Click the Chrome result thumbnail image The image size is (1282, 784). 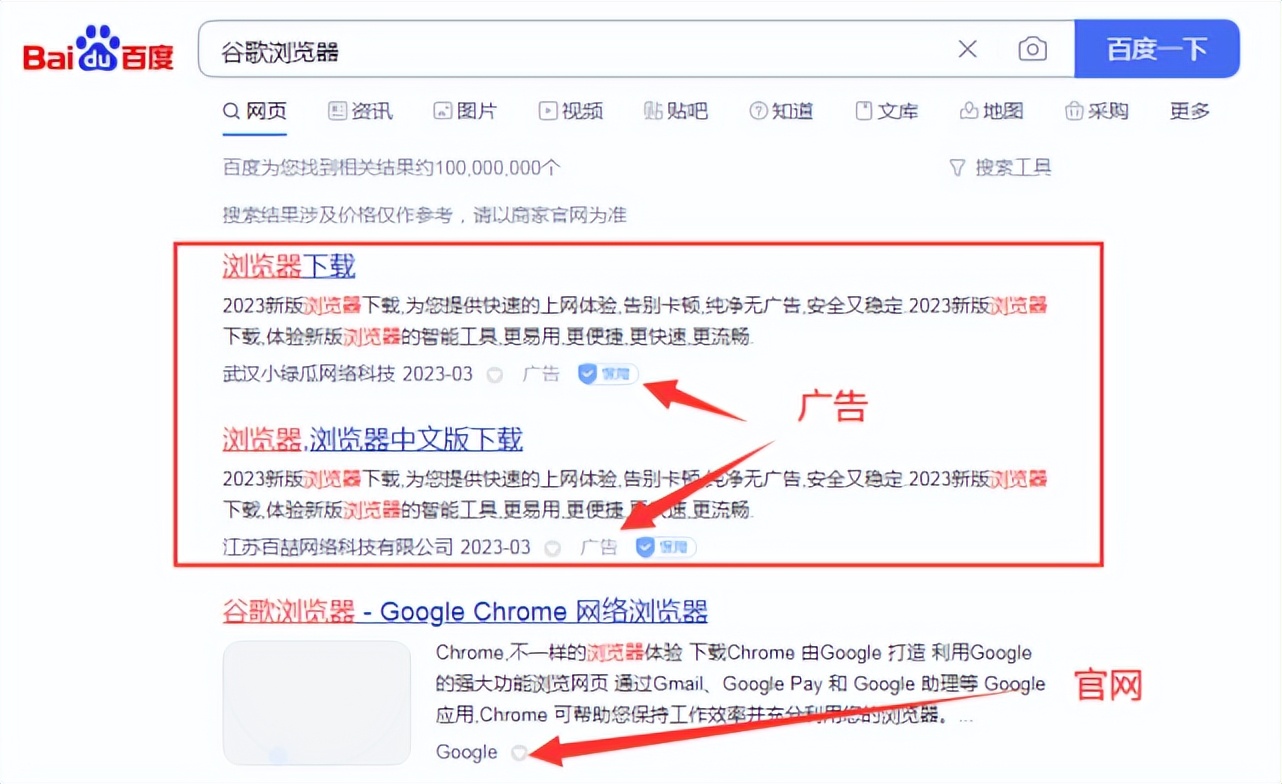(x=316, y=703)
